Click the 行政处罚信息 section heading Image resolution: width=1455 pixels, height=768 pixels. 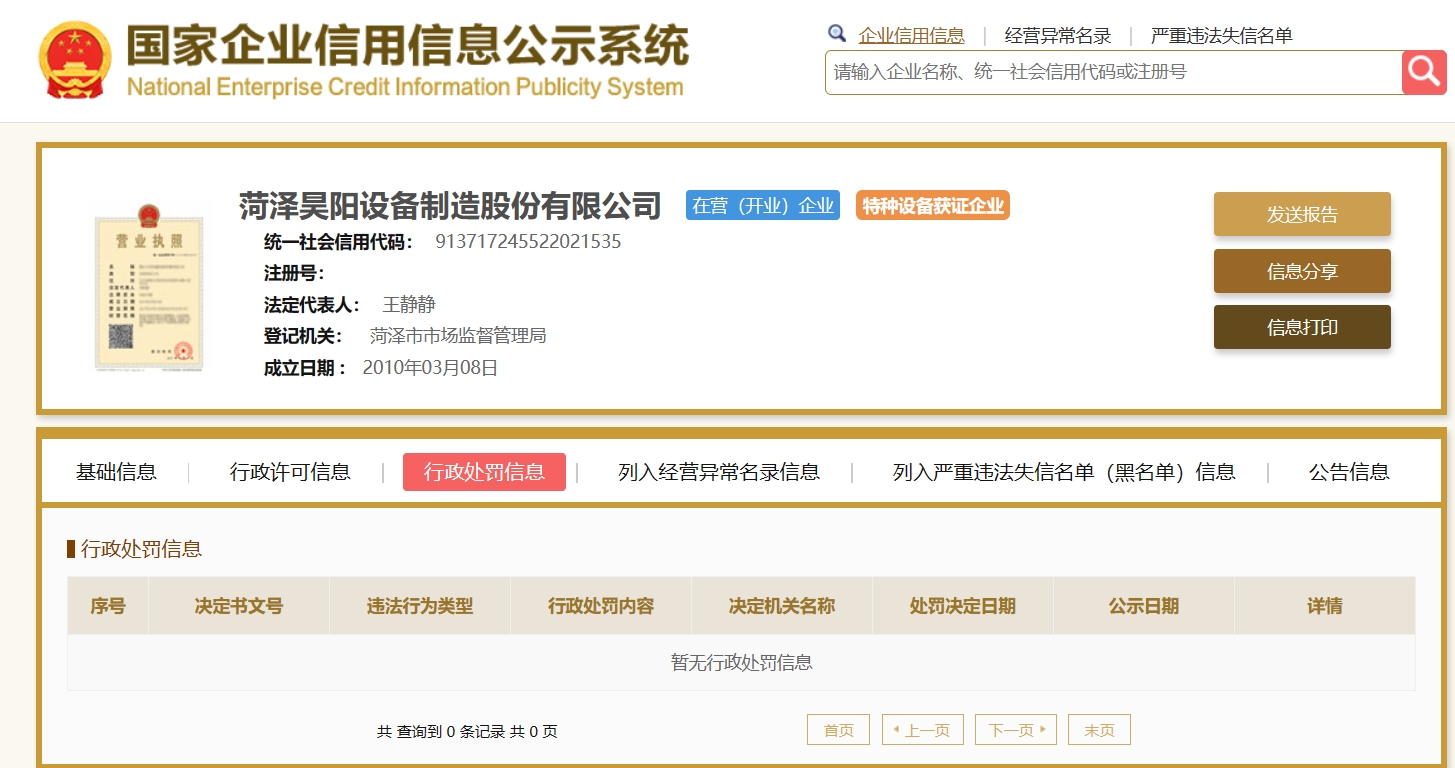coord(141,548)
